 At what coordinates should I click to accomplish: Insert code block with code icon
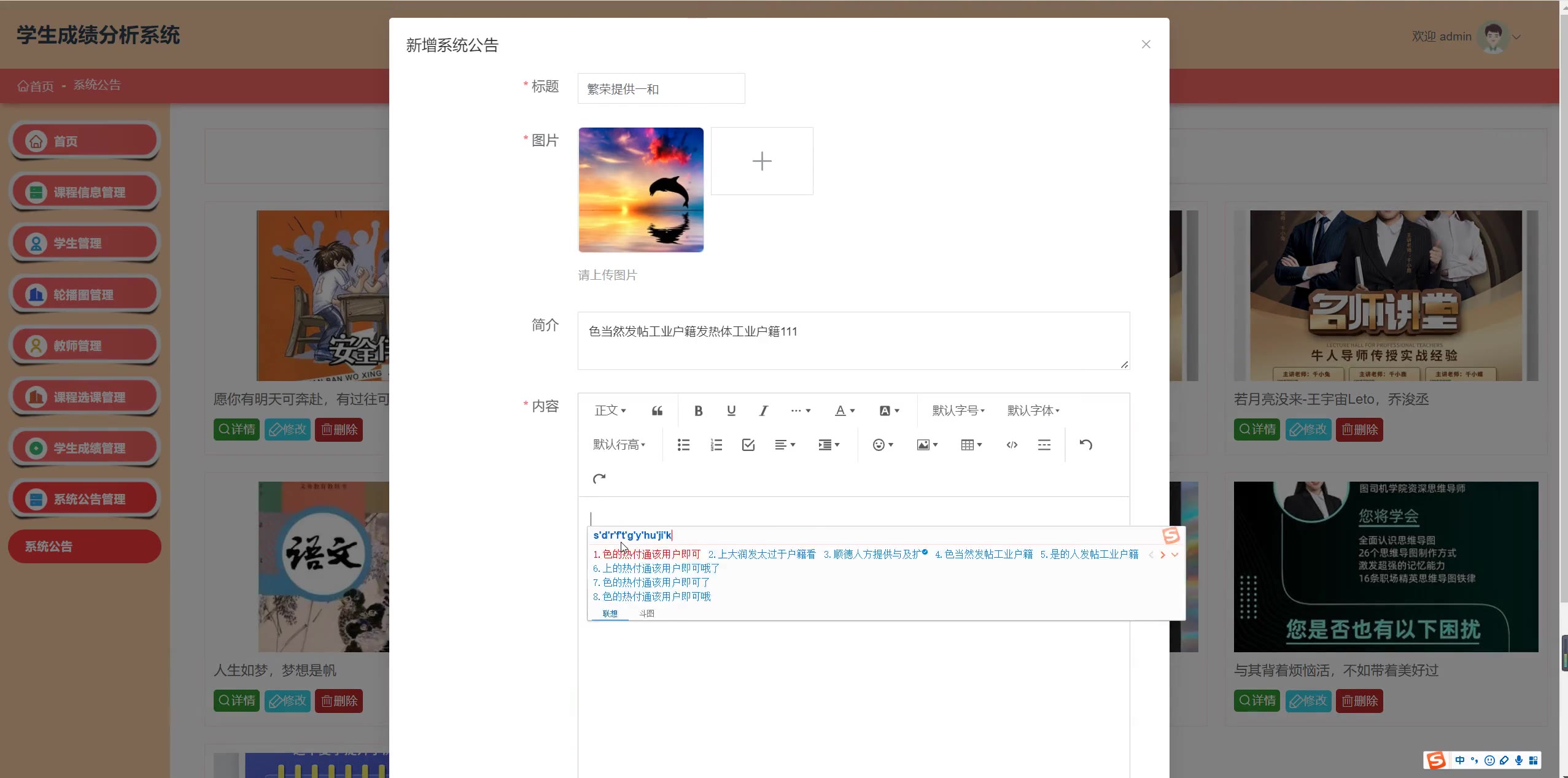tap(1012, 445)
